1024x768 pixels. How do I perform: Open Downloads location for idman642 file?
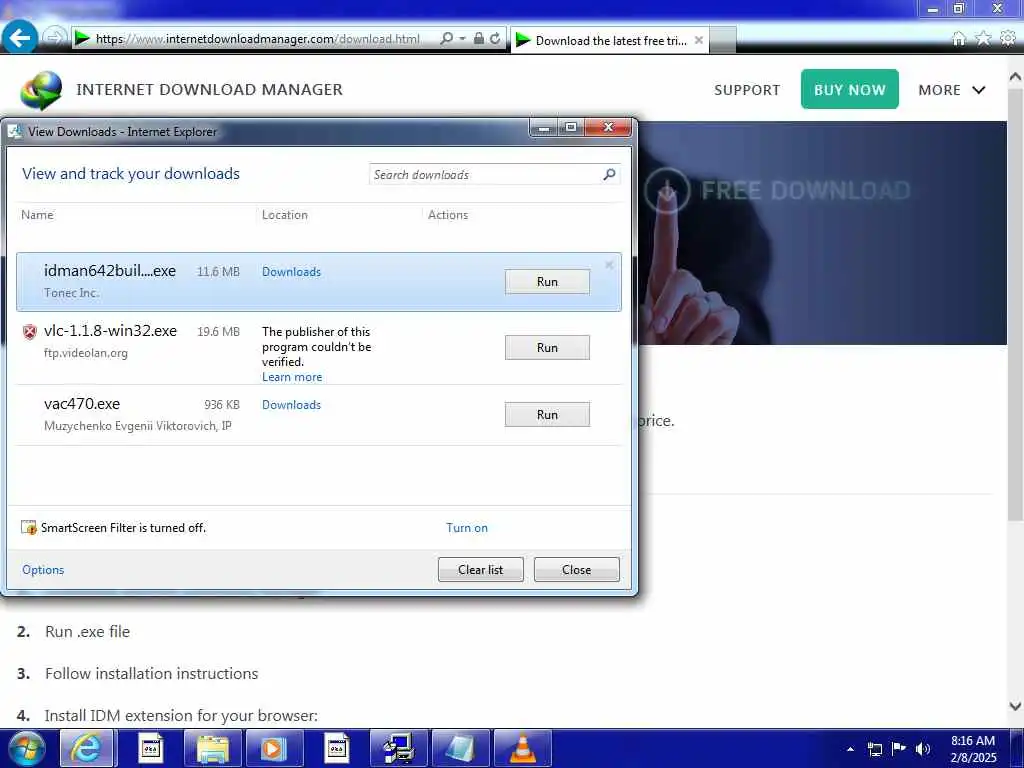click(291, 272)
